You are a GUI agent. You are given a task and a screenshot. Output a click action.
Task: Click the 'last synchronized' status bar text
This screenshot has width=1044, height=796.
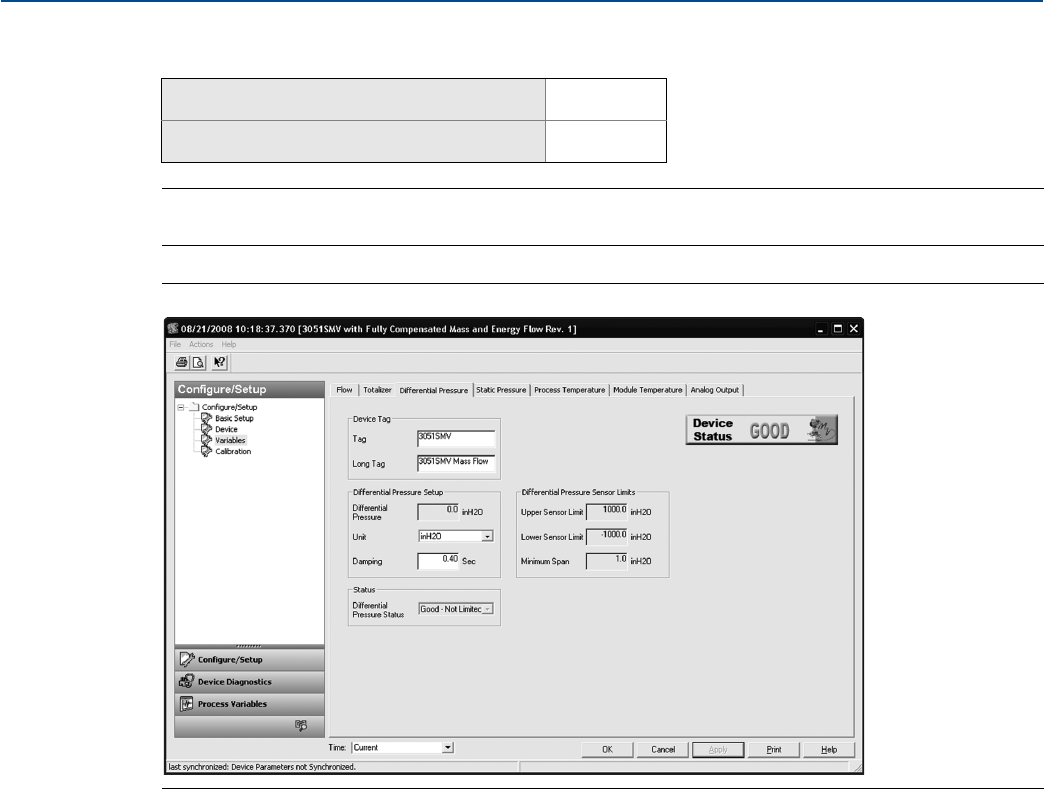[262, 767]
